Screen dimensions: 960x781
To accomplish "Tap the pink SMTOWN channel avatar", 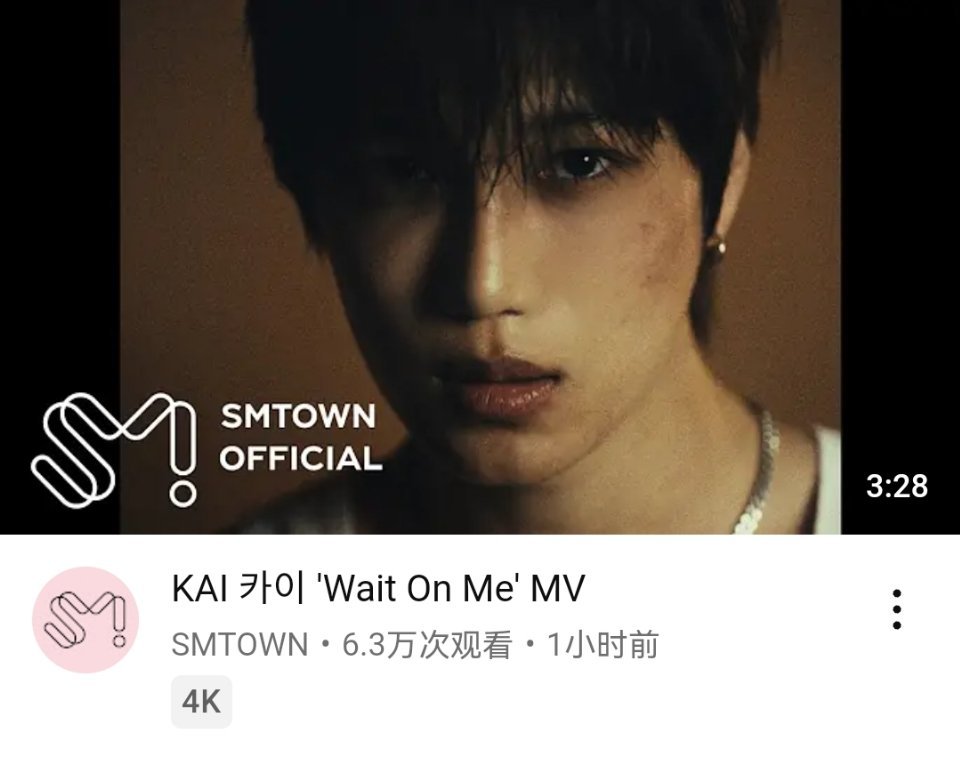I will tap(86, 619).
